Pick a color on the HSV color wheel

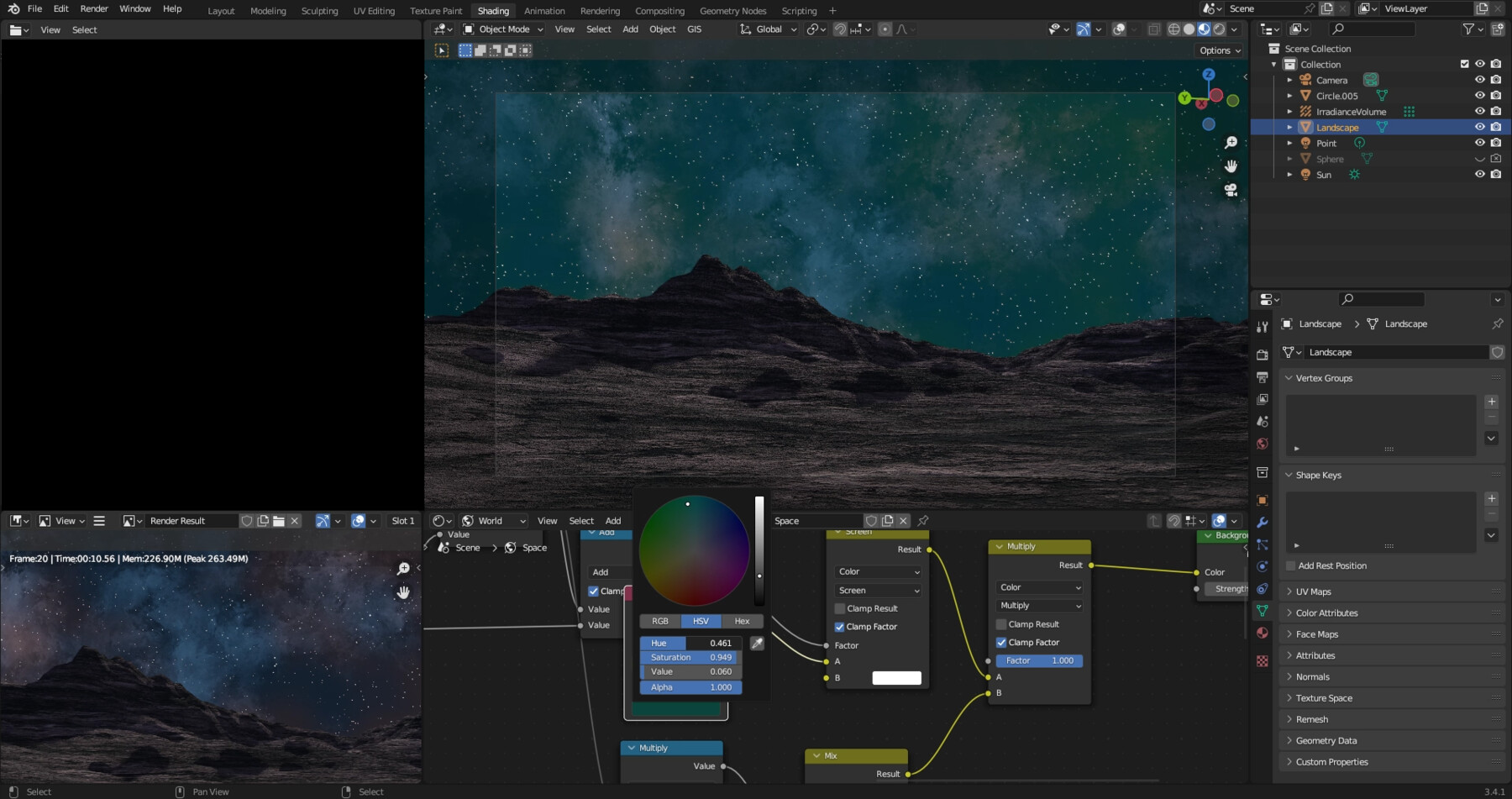point(694,550)
